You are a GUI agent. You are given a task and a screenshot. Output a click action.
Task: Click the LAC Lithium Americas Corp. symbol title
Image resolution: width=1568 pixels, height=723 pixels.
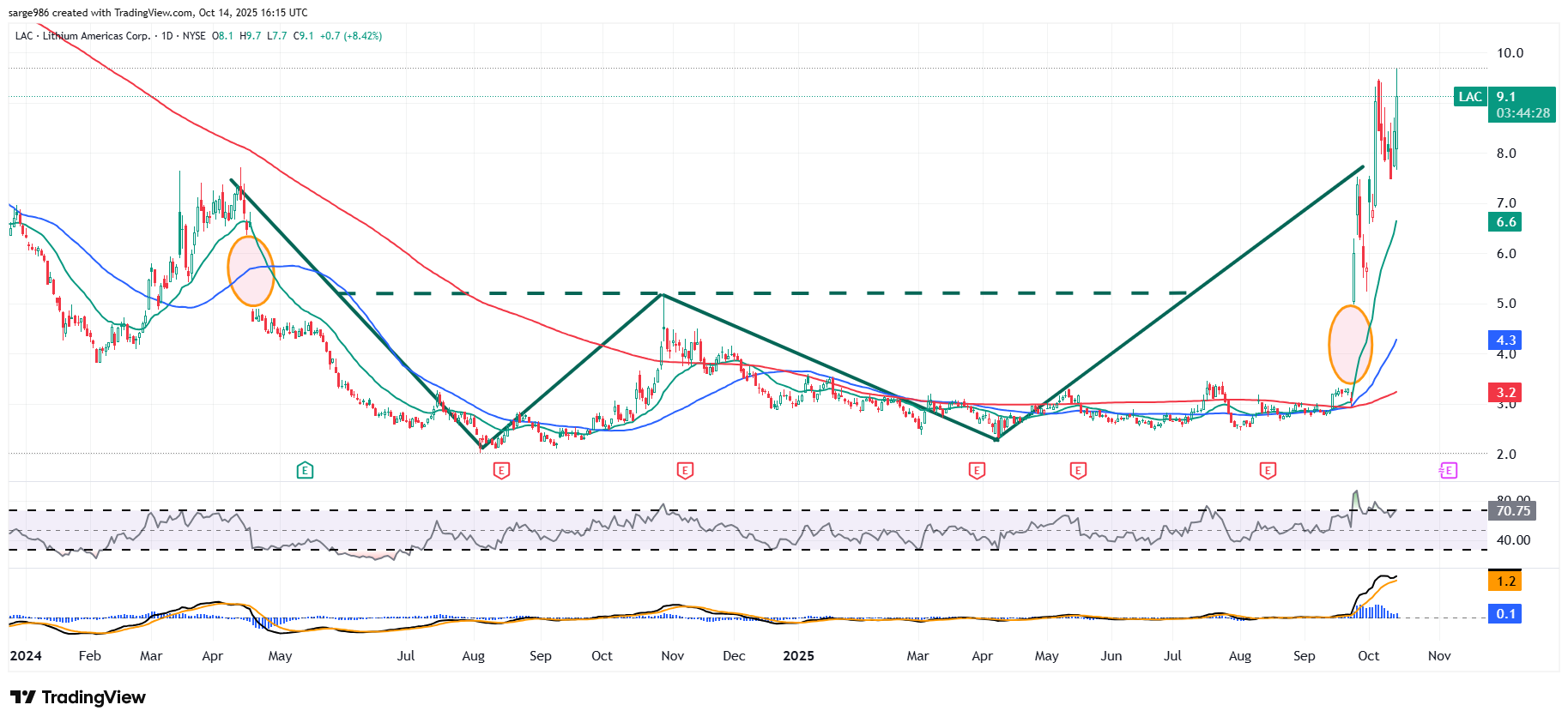coord(82,36)
